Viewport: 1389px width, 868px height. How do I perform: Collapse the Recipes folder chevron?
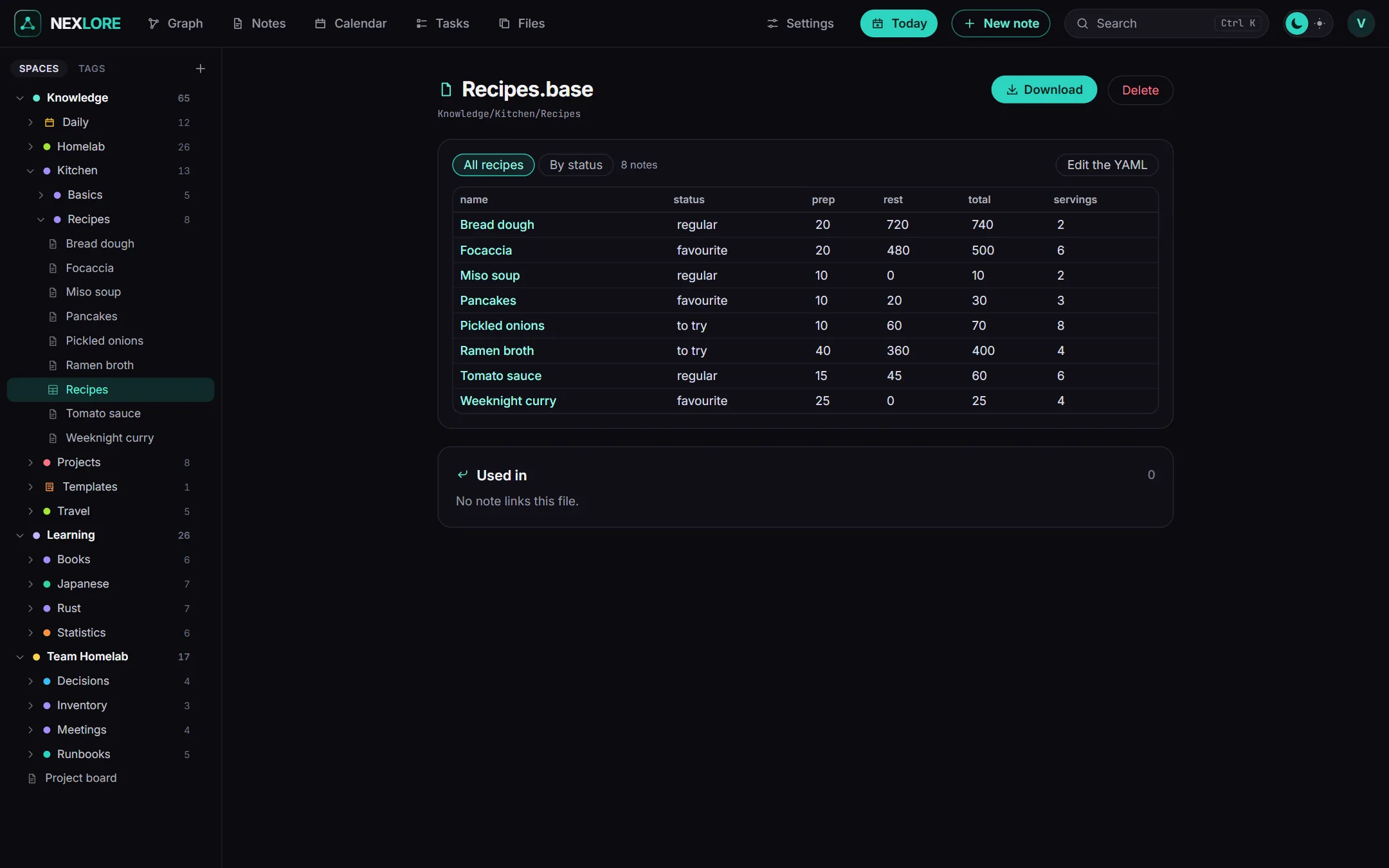point(41,219)
